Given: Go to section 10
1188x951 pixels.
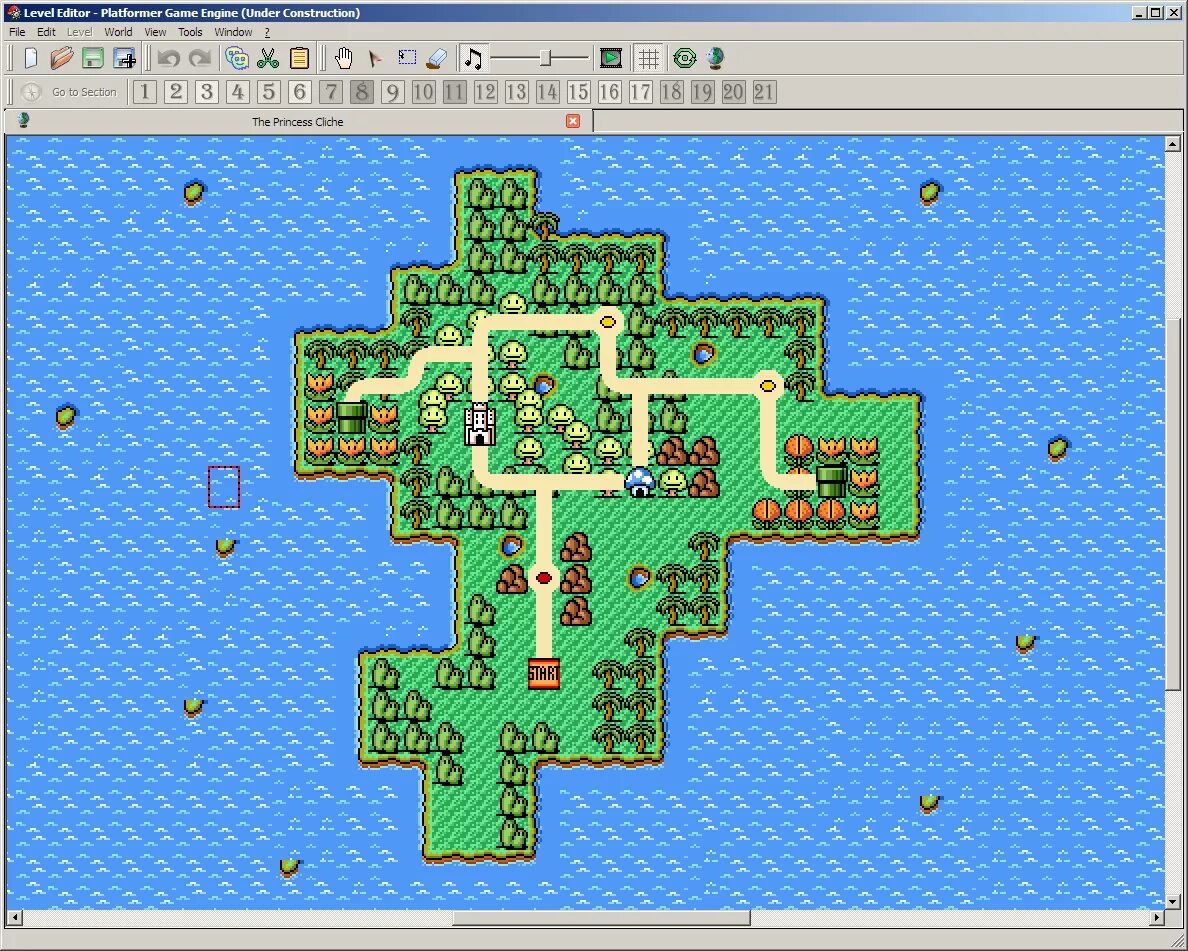Looking at the screenshot, I should tap(424, 92).
